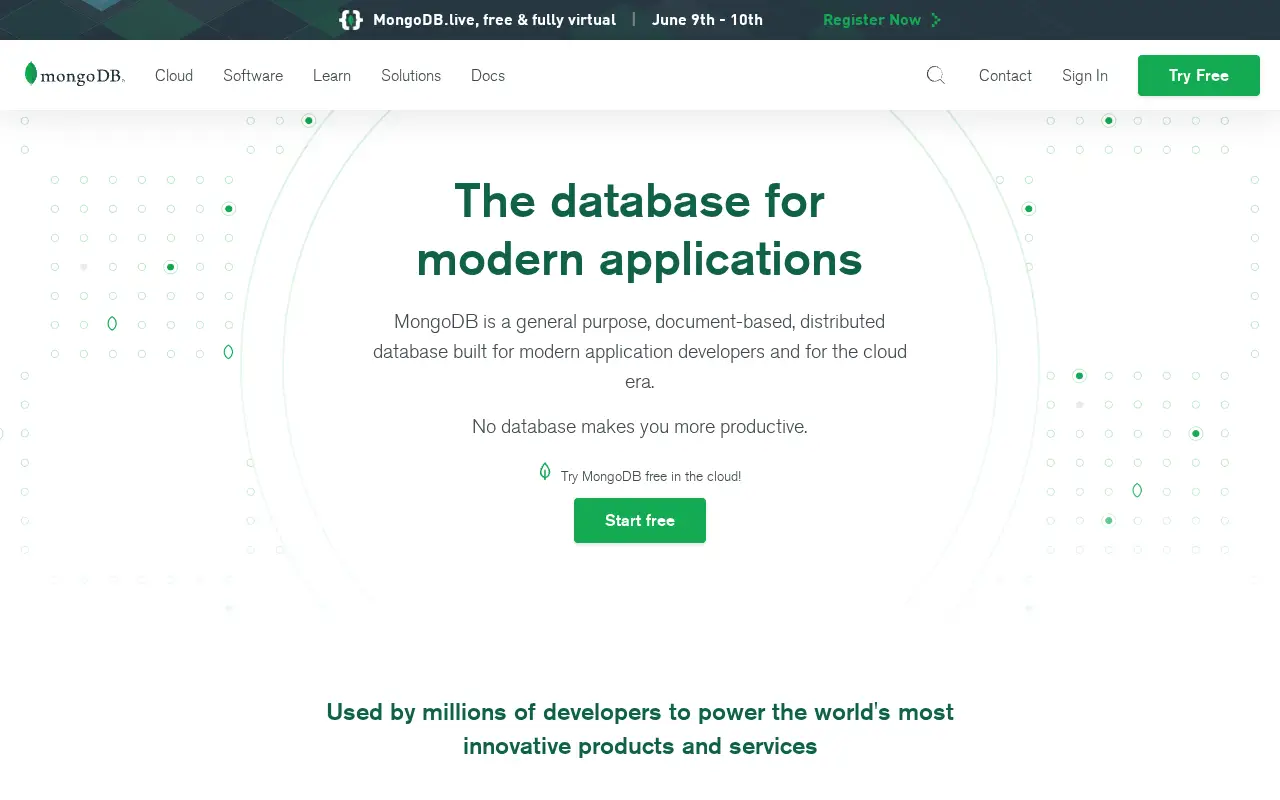Open the Docs menu

tap(488, 76)
